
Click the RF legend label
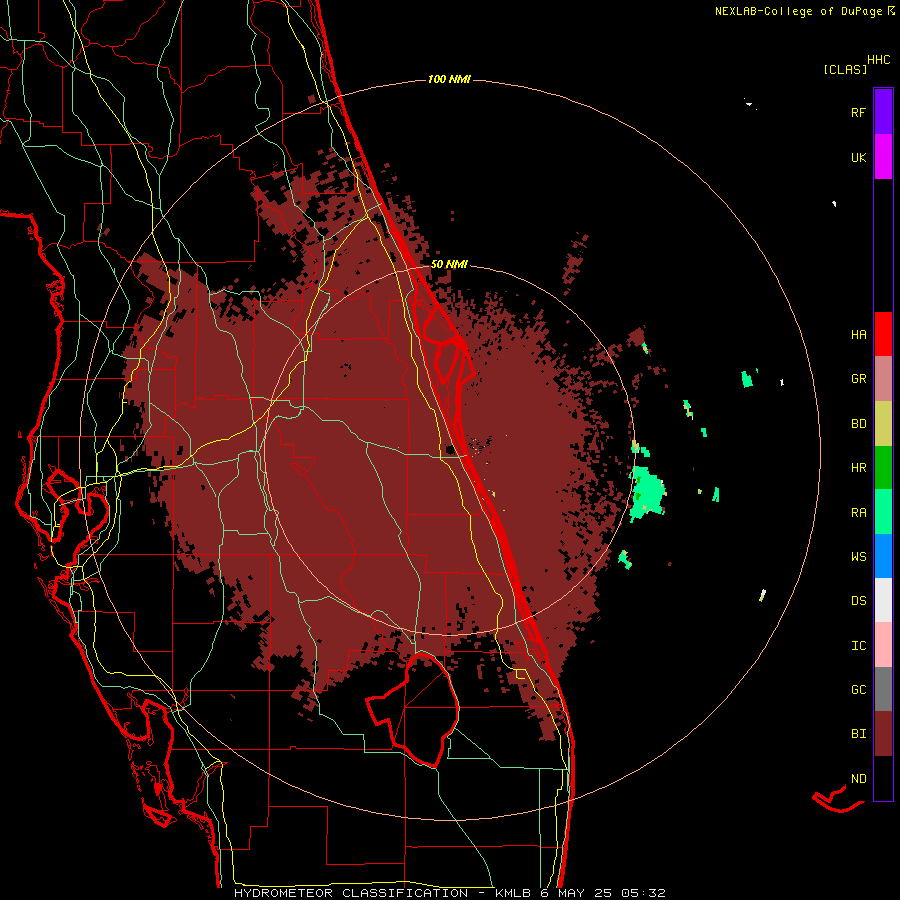(x=858, y=112)
